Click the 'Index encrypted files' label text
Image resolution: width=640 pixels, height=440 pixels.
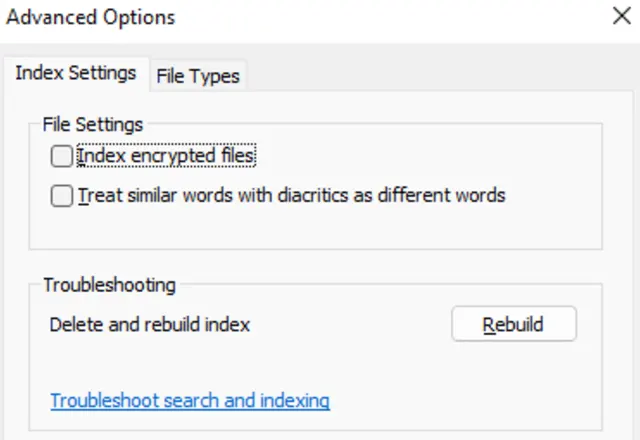[166, 156]
